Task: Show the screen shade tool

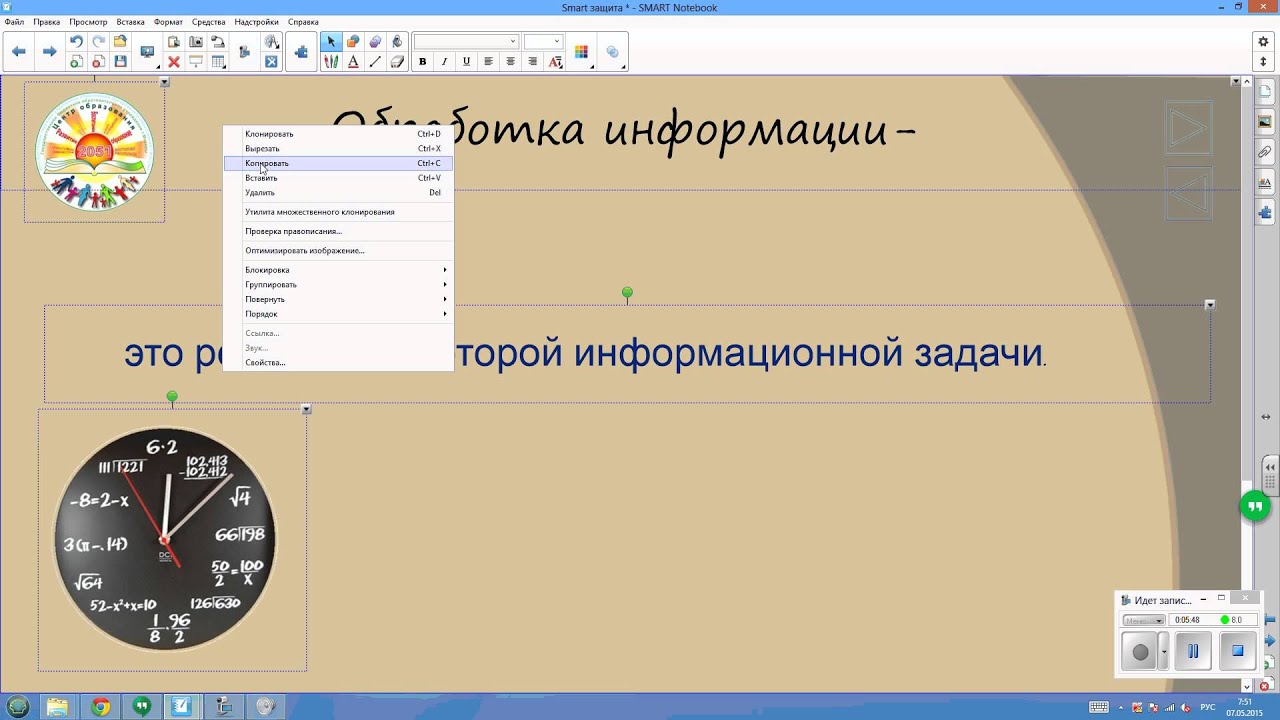Action: pyautogui.click(x=196, y=61)
